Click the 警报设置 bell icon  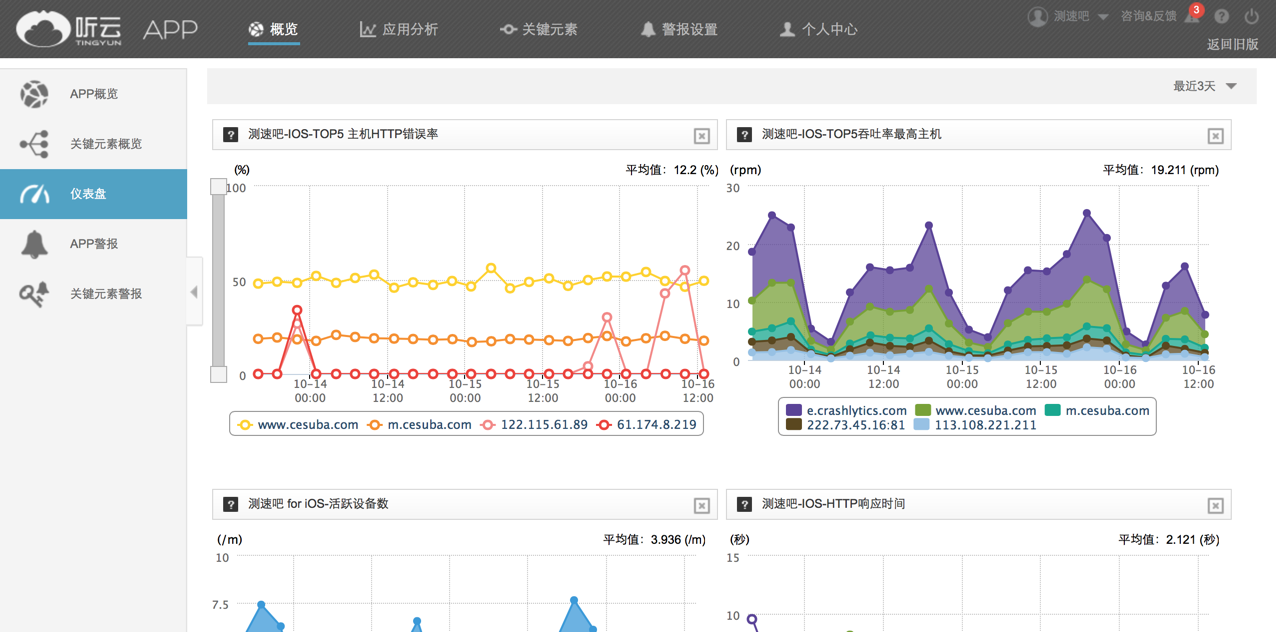648,29
